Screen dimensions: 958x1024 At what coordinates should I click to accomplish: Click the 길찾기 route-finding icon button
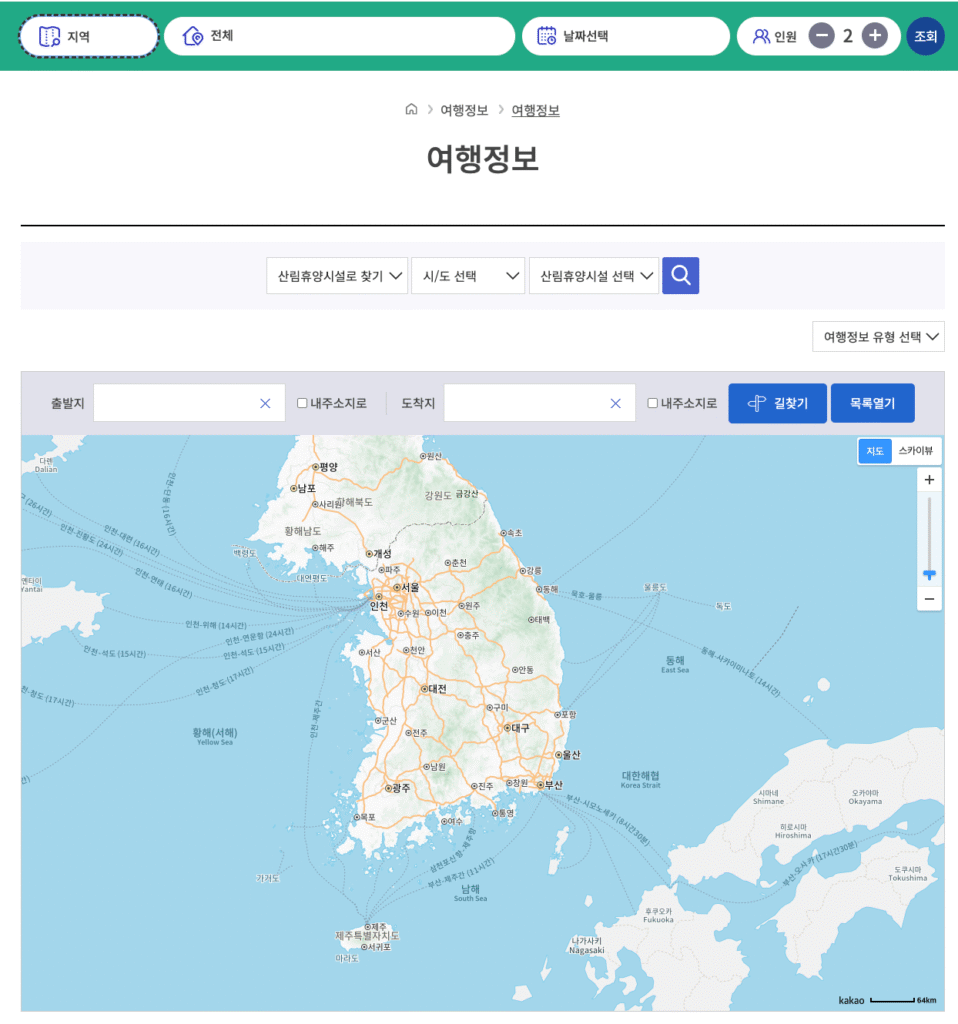(757, 403)
